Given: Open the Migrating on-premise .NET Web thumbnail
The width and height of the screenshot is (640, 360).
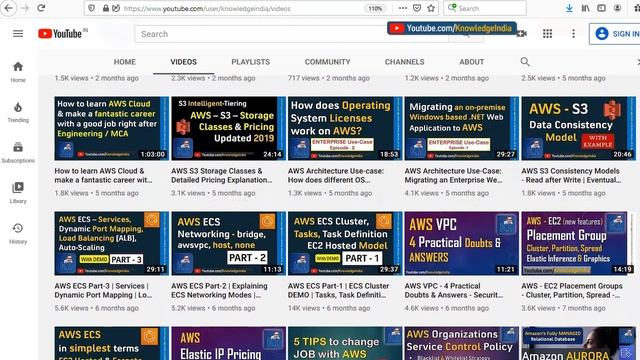Looking at the screenshot, I should tap(462, 128).
